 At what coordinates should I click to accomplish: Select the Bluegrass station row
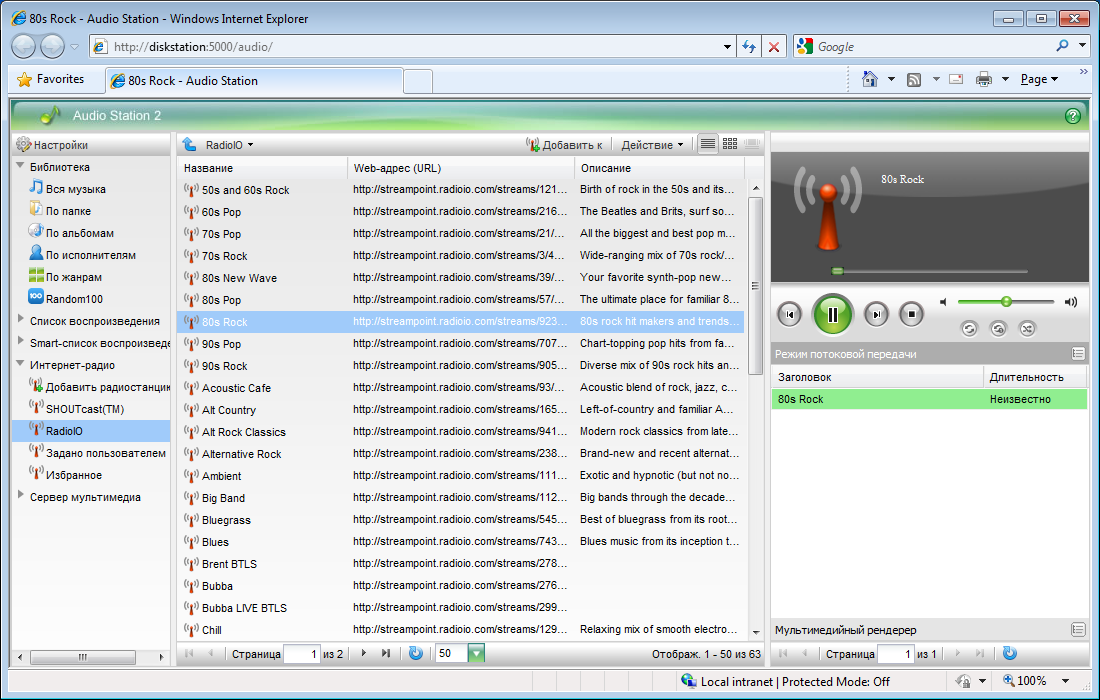pyautogui.click(x=460, y=520)
